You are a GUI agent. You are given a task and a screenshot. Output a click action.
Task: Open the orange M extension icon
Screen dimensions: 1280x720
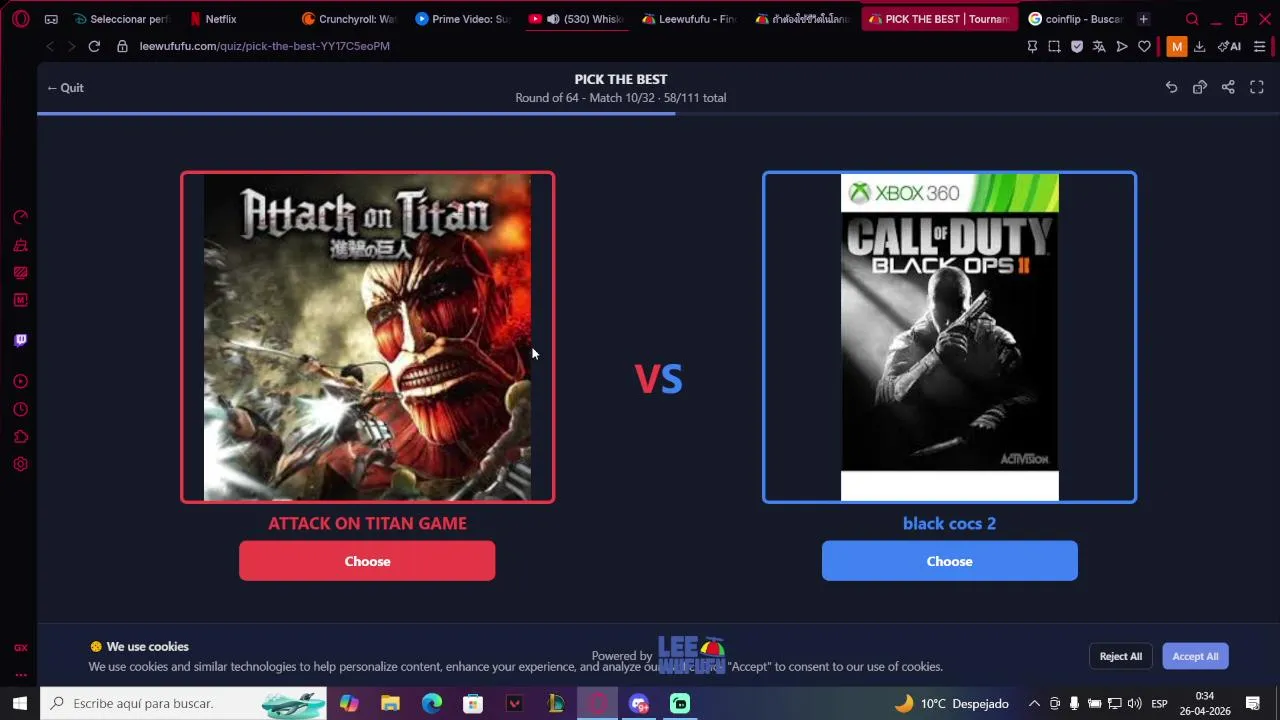[1177, 46]
